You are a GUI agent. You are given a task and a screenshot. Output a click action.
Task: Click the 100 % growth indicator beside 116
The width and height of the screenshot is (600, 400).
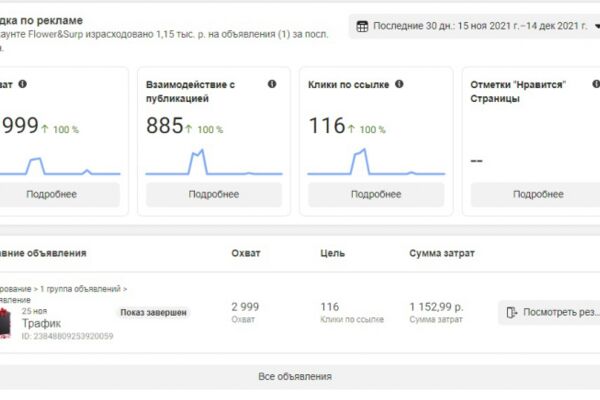(x=367, y=129)
